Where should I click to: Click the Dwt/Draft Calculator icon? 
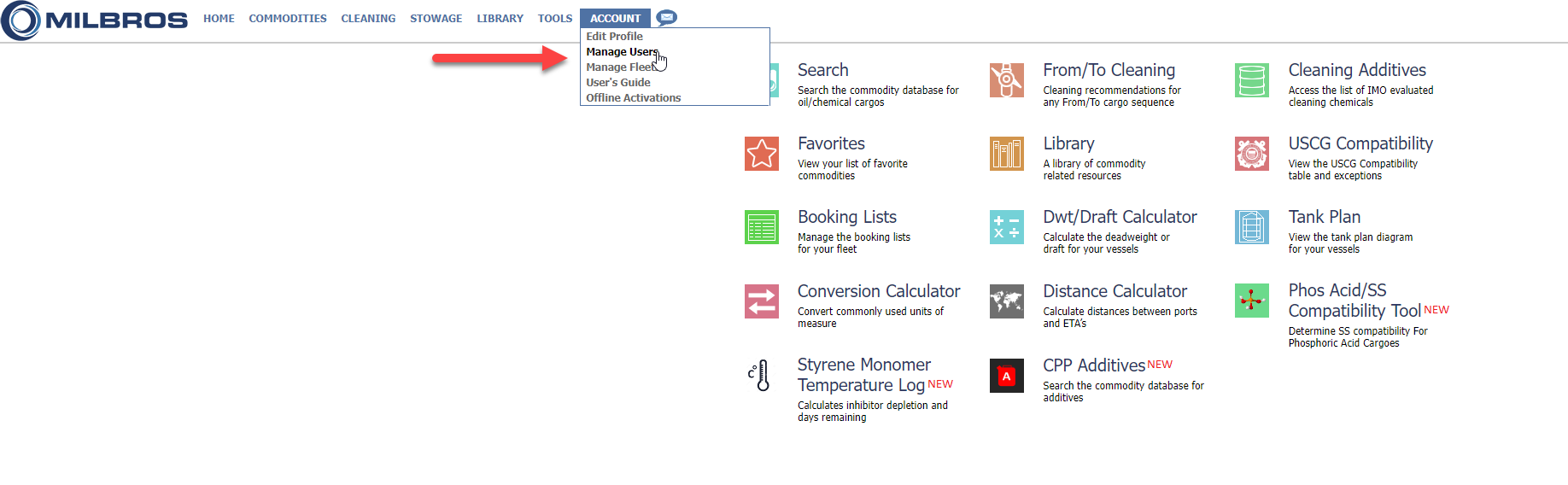tap(1006, 227)
